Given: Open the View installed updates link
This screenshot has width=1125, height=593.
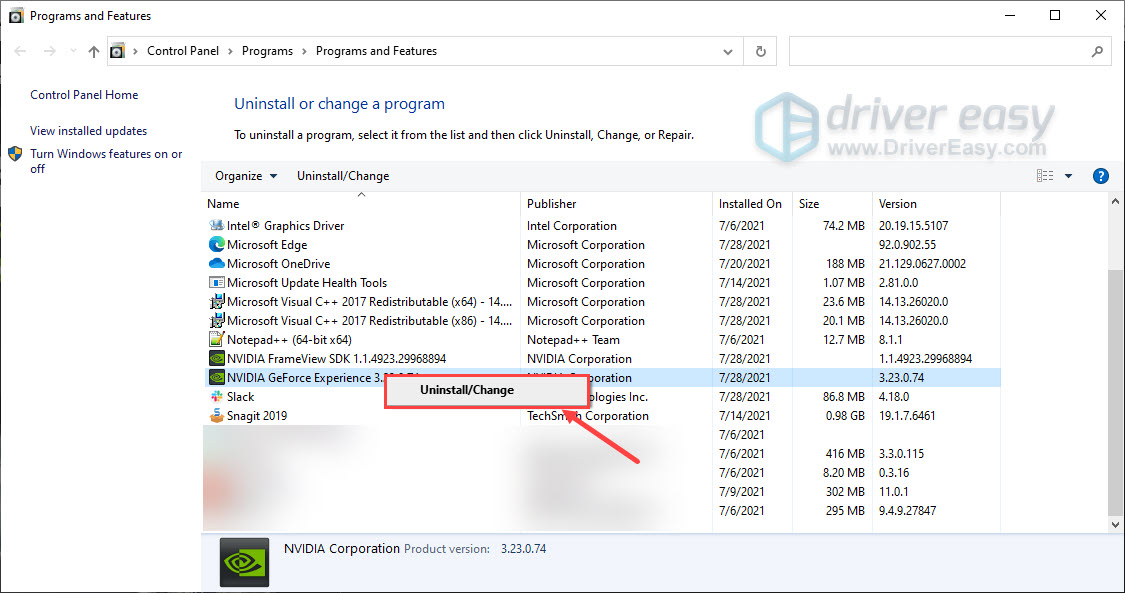Looking at the screenshot, I should [88, 130].
